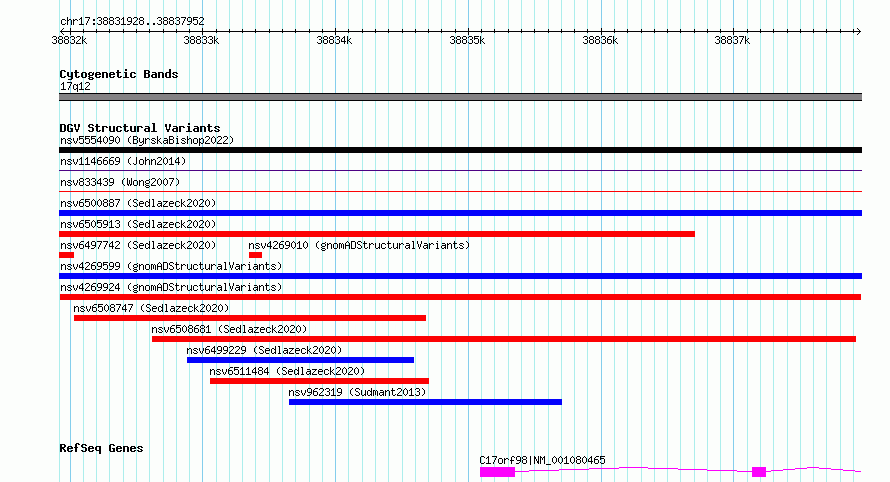Click the nsv6505913 (Sedlazeck2020) label

coord(138,224)
